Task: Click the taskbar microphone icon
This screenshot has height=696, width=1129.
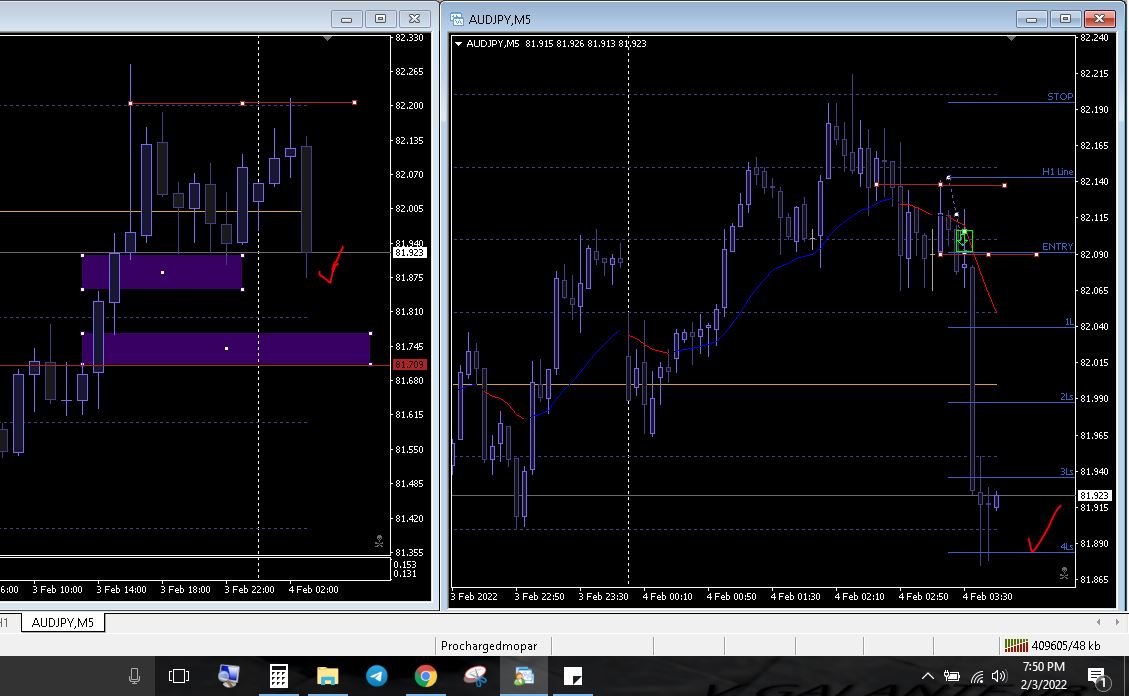Action: (x=134, y=676)
